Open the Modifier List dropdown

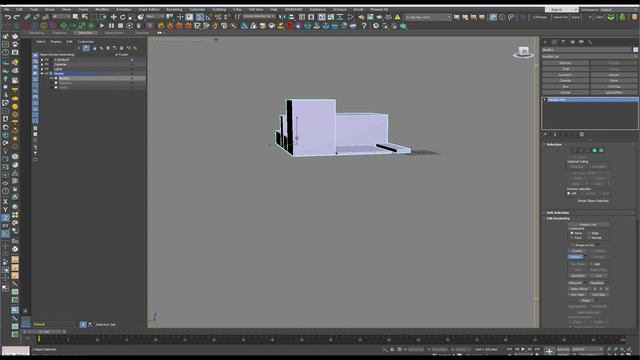point(590,56)
